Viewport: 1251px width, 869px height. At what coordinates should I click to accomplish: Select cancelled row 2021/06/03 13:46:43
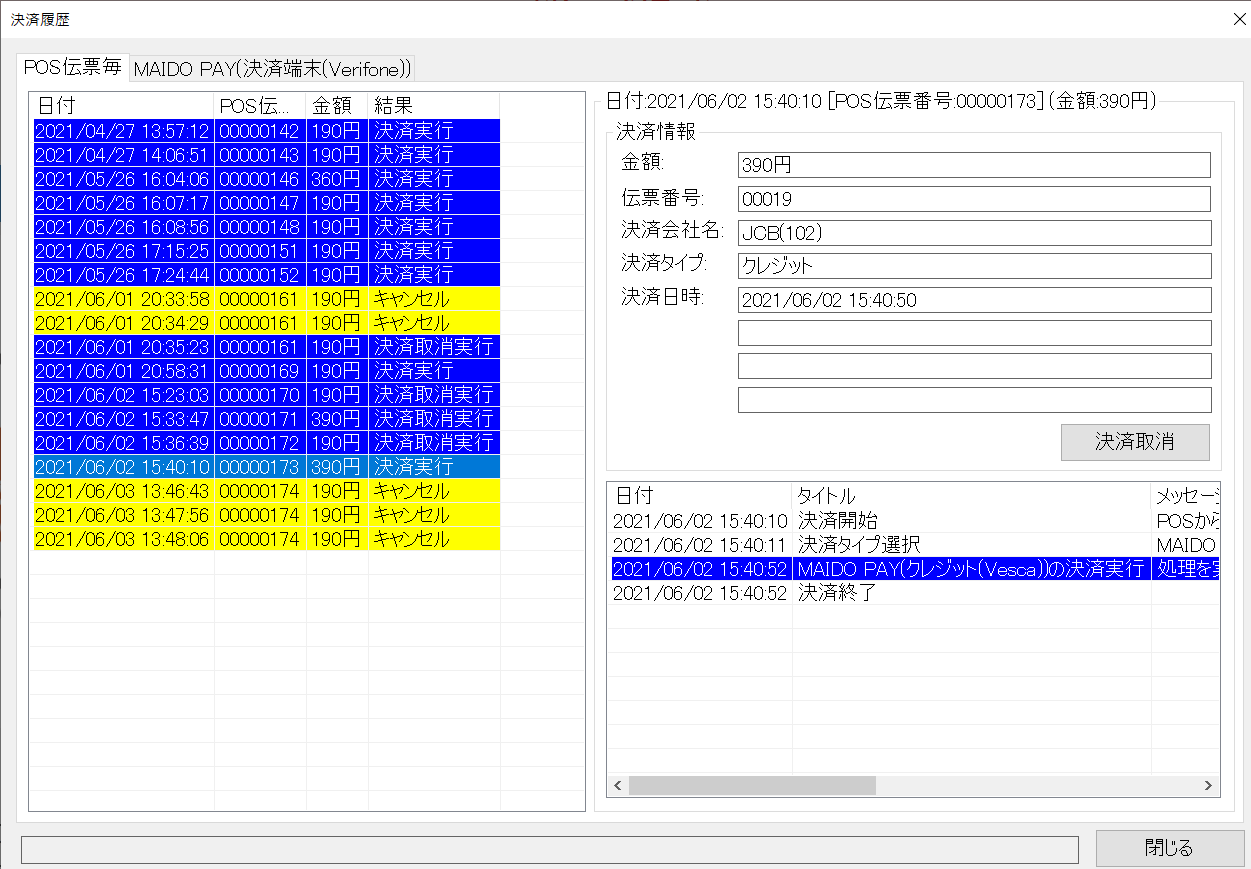point(267,491)
